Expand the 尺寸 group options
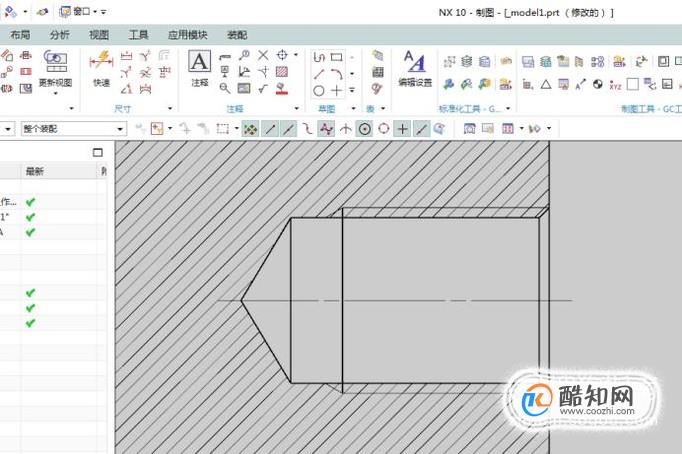The width and height of the screenshot is (682, 454). pos(170,108)
